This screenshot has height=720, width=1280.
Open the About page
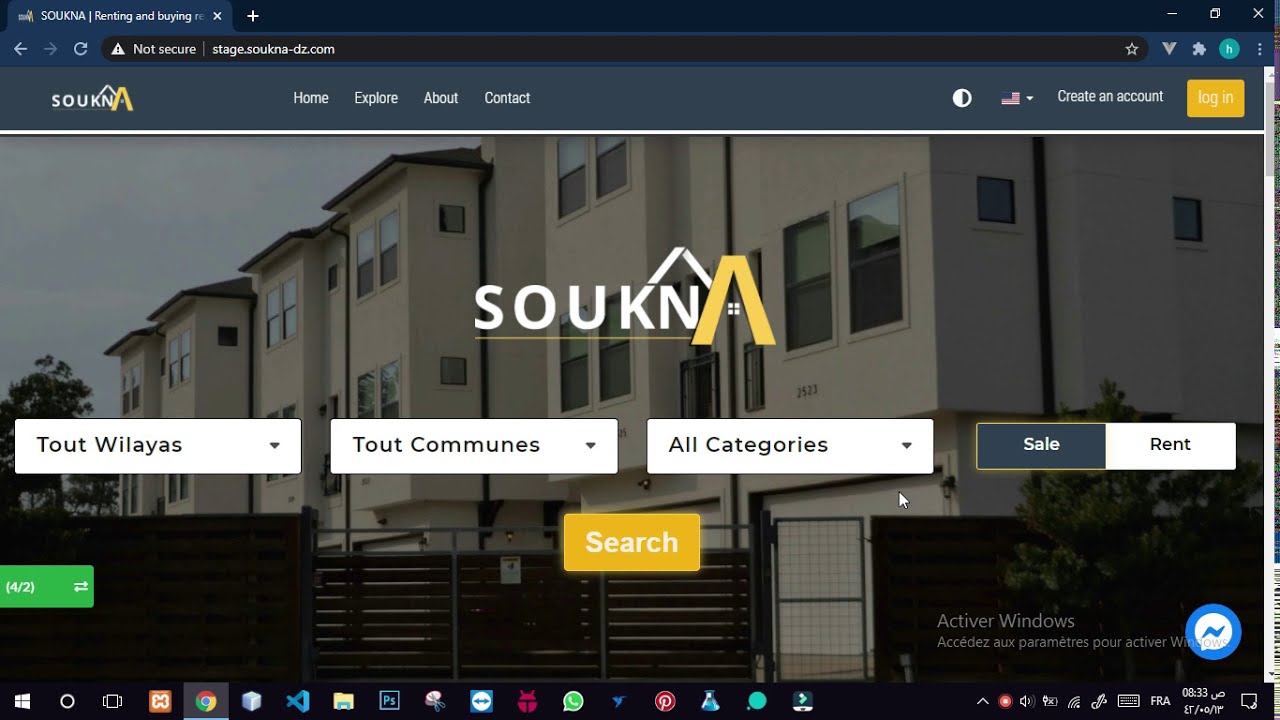(x=441, y=98)
